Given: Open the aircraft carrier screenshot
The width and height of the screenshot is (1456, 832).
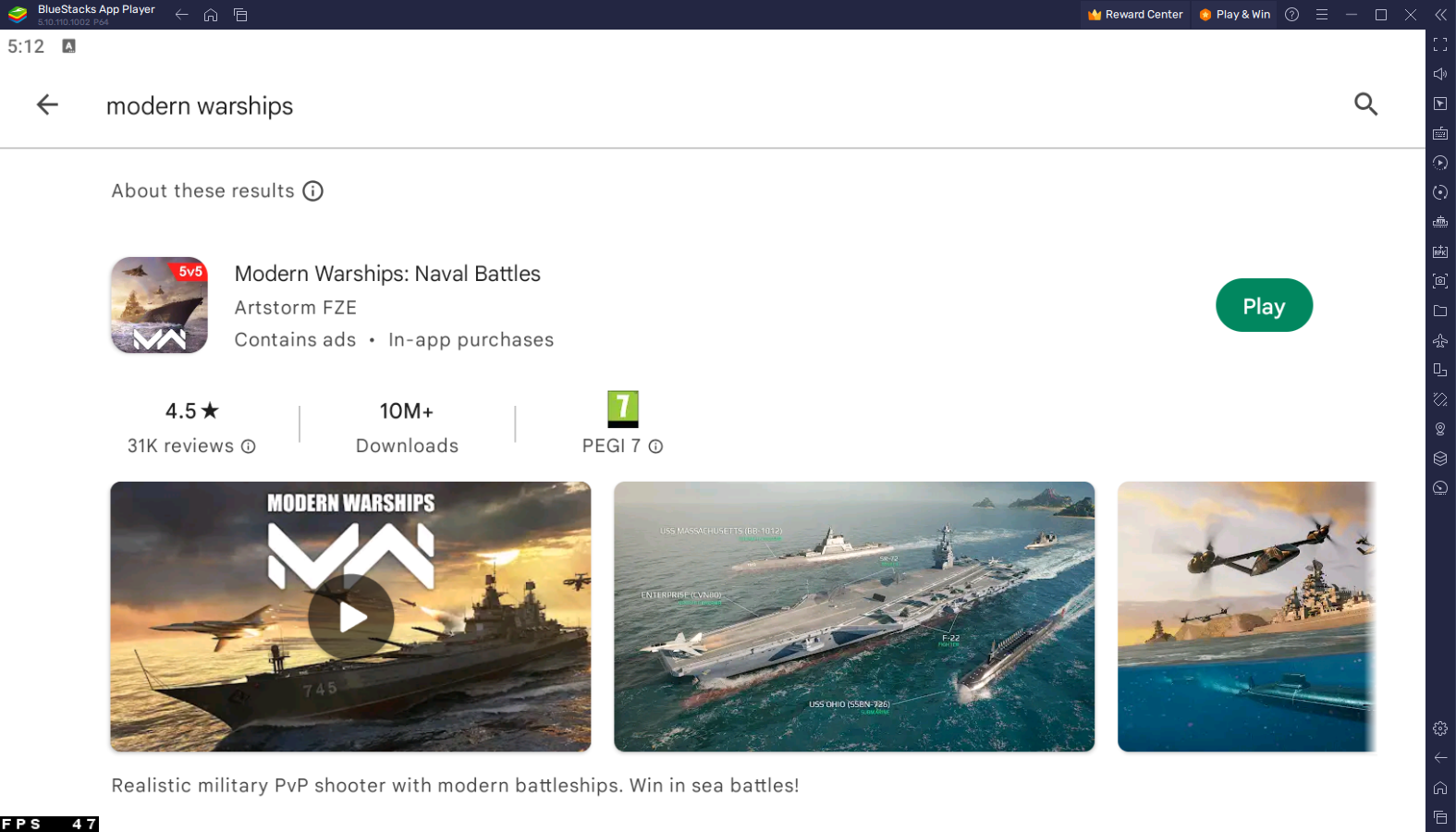Looking at the screenshot, I should [854, 617].
